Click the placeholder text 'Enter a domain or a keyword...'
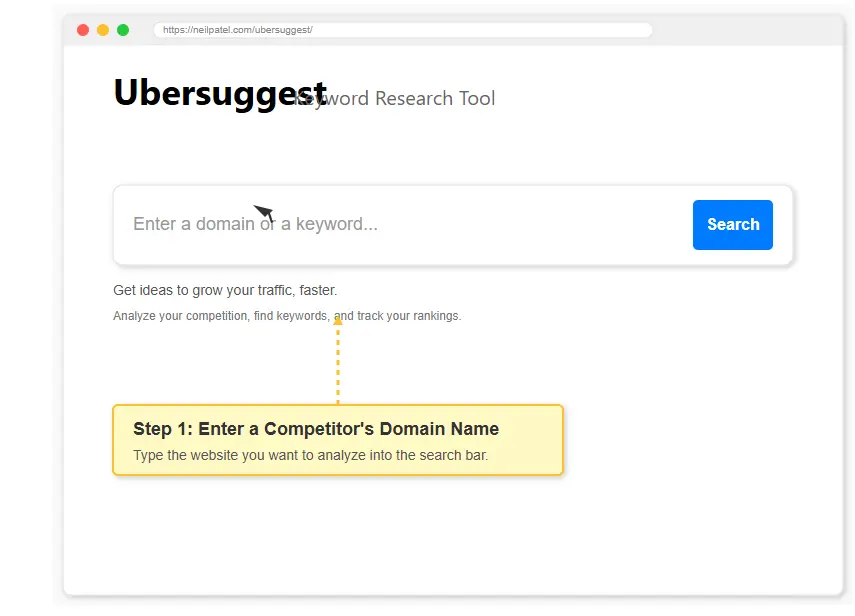This screenshot has width=855, height=616. pos(255,224)
